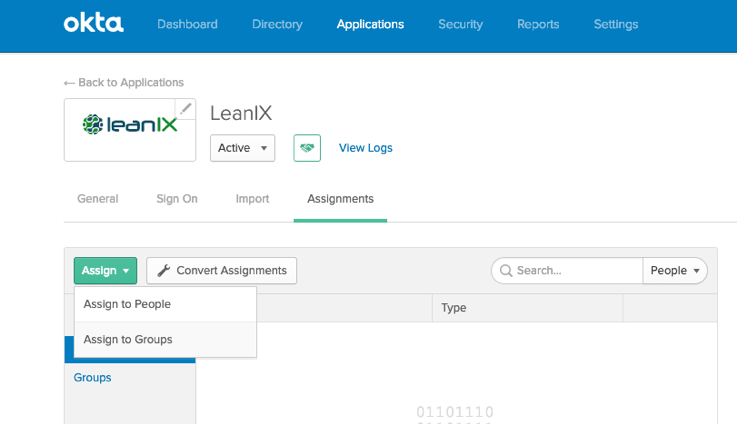Open the People filter dropdown
This screenshot has width=737, height=424.
[675, 270]
